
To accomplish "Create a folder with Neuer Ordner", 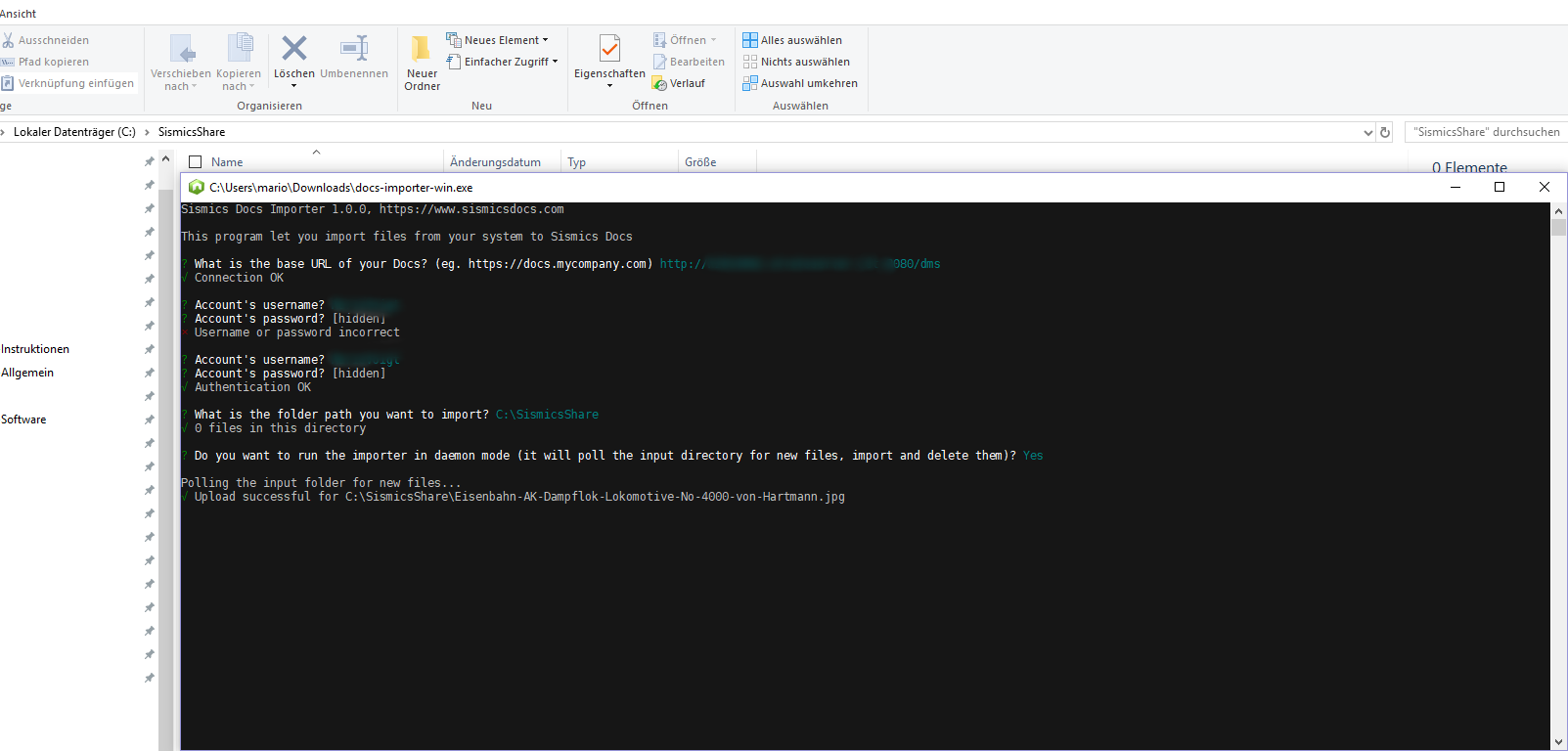I will pos(422,64).
